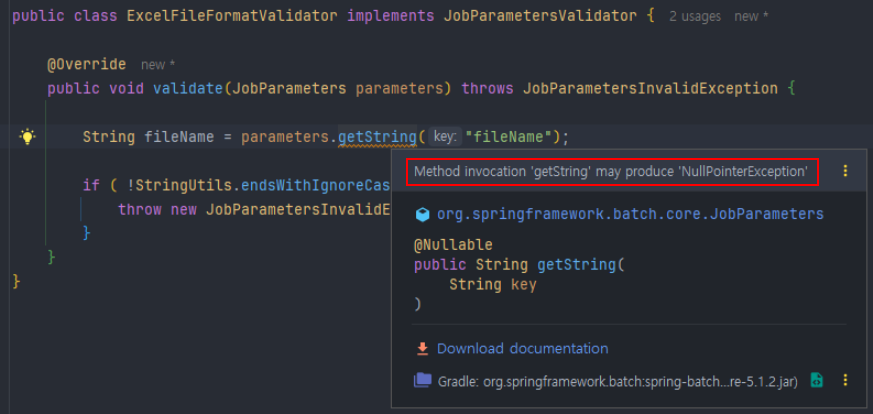Click the 'implements' keyword

coord(390,16)
